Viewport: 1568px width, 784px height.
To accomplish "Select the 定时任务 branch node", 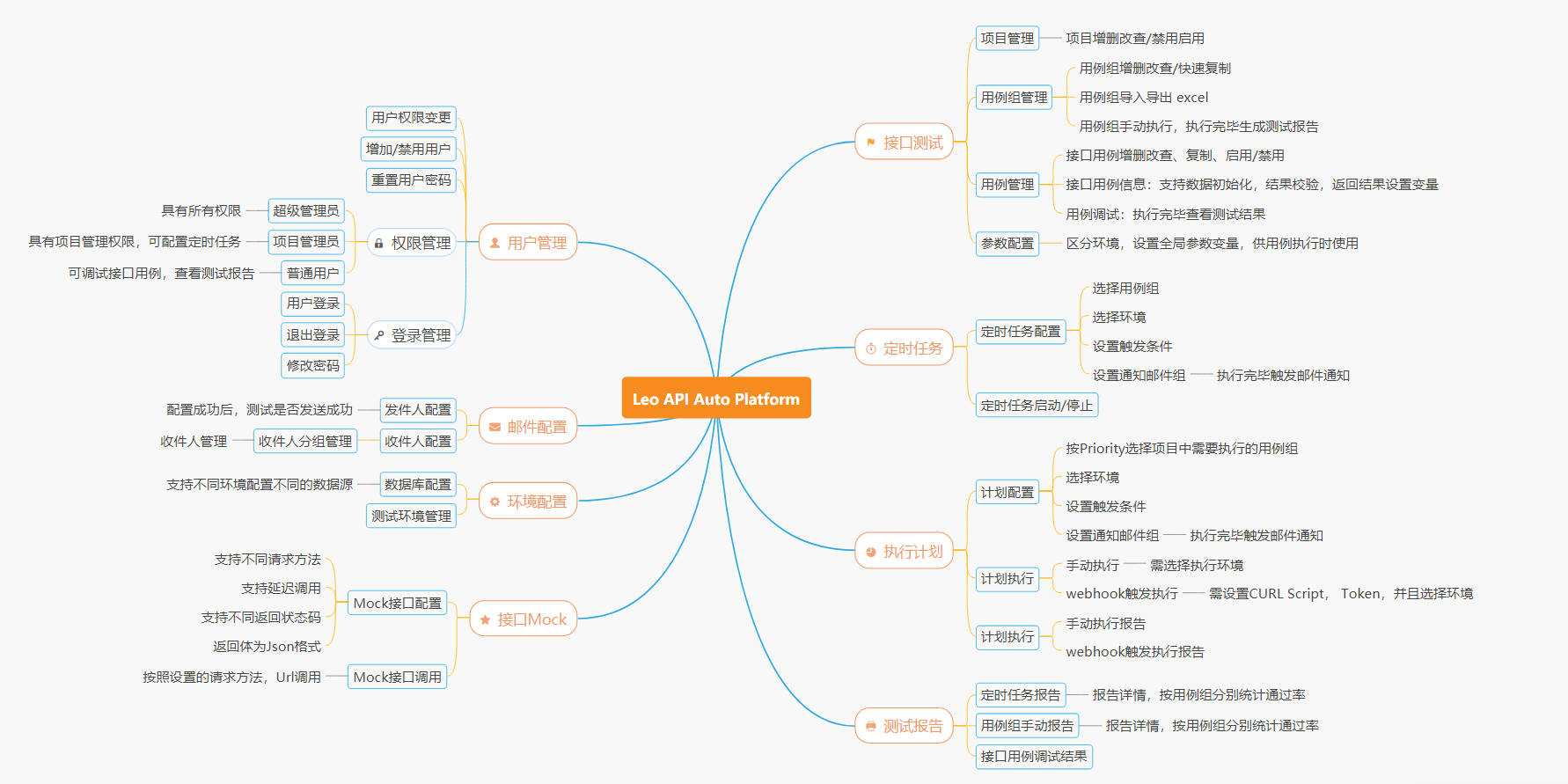I will (904, 348).
